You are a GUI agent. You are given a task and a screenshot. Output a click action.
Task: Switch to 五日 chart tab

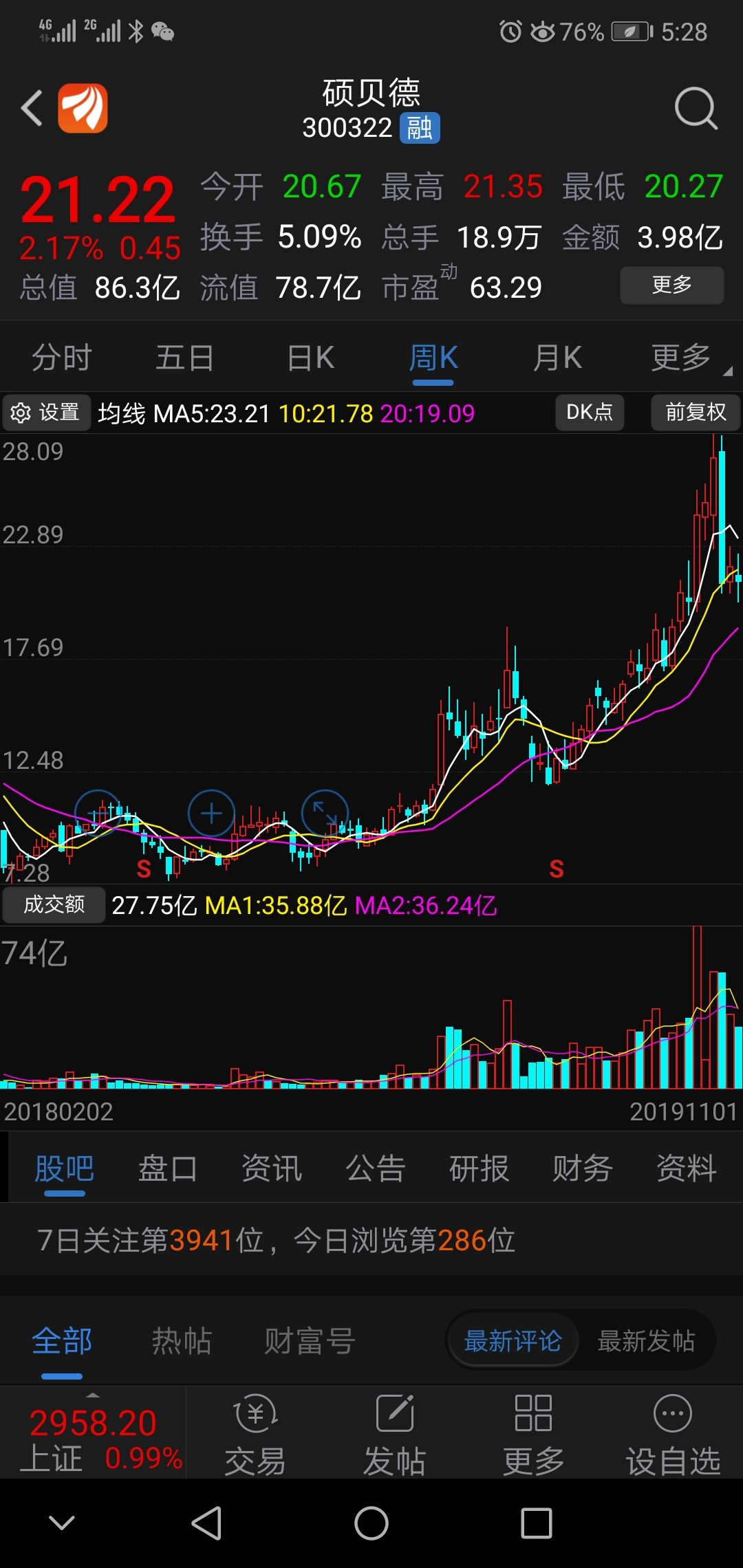(185, 358)
